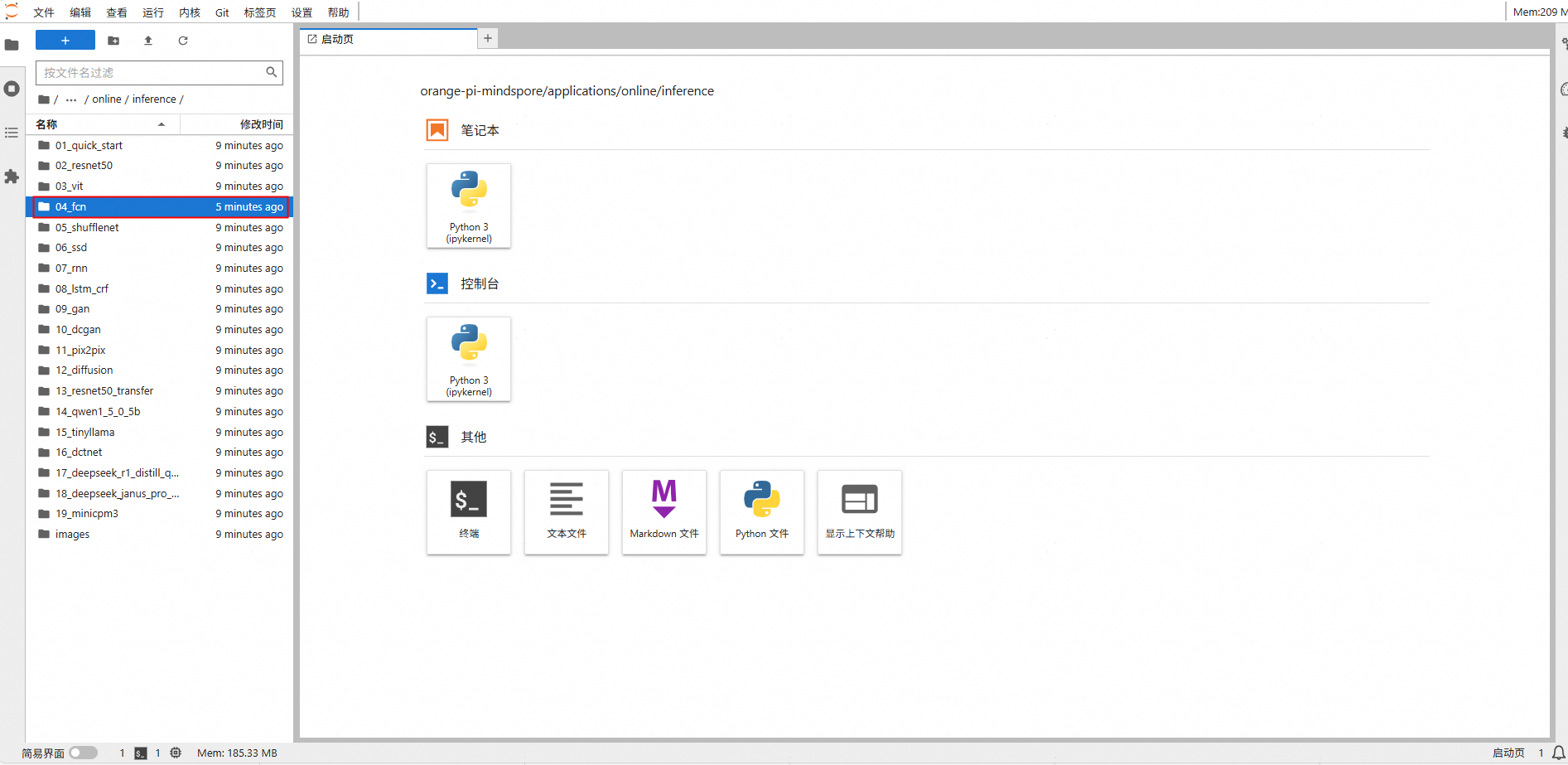Viewport: 1568px width, 765px height.
Task: Open the 12_diffusion folder
Action: [x=84, y=370]
